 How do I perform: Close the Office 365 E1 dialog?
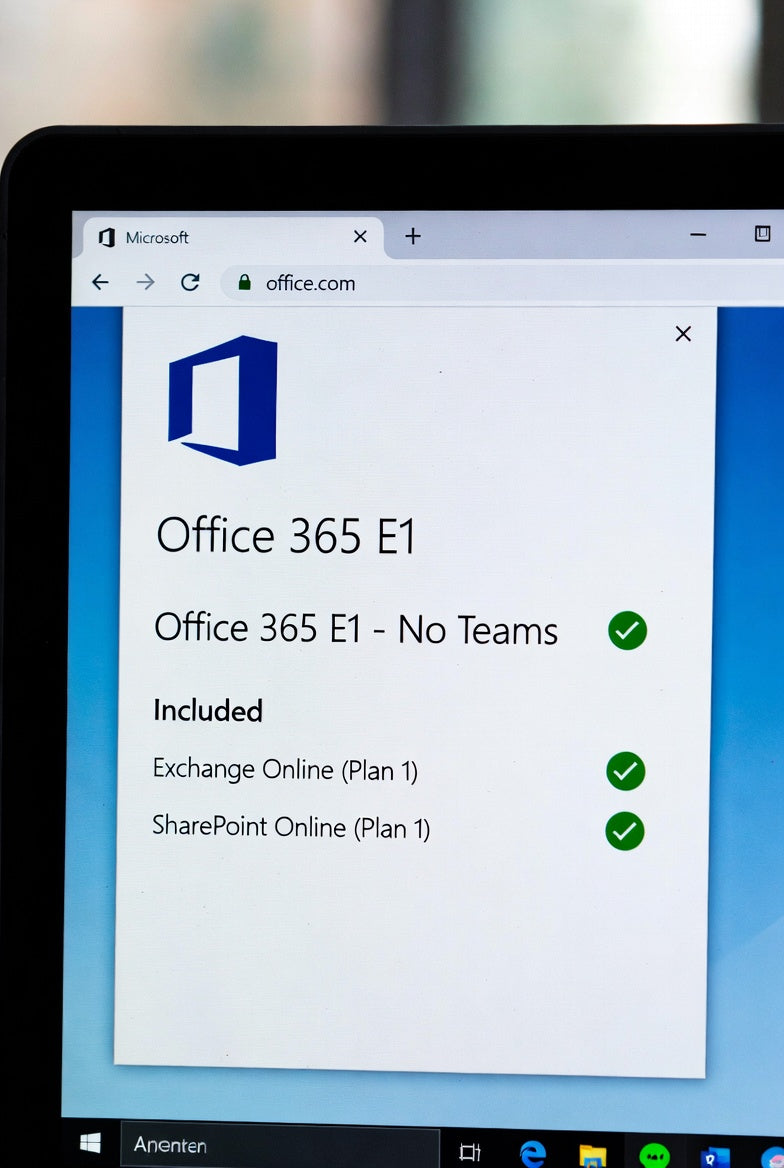click(x=683, y=334)
